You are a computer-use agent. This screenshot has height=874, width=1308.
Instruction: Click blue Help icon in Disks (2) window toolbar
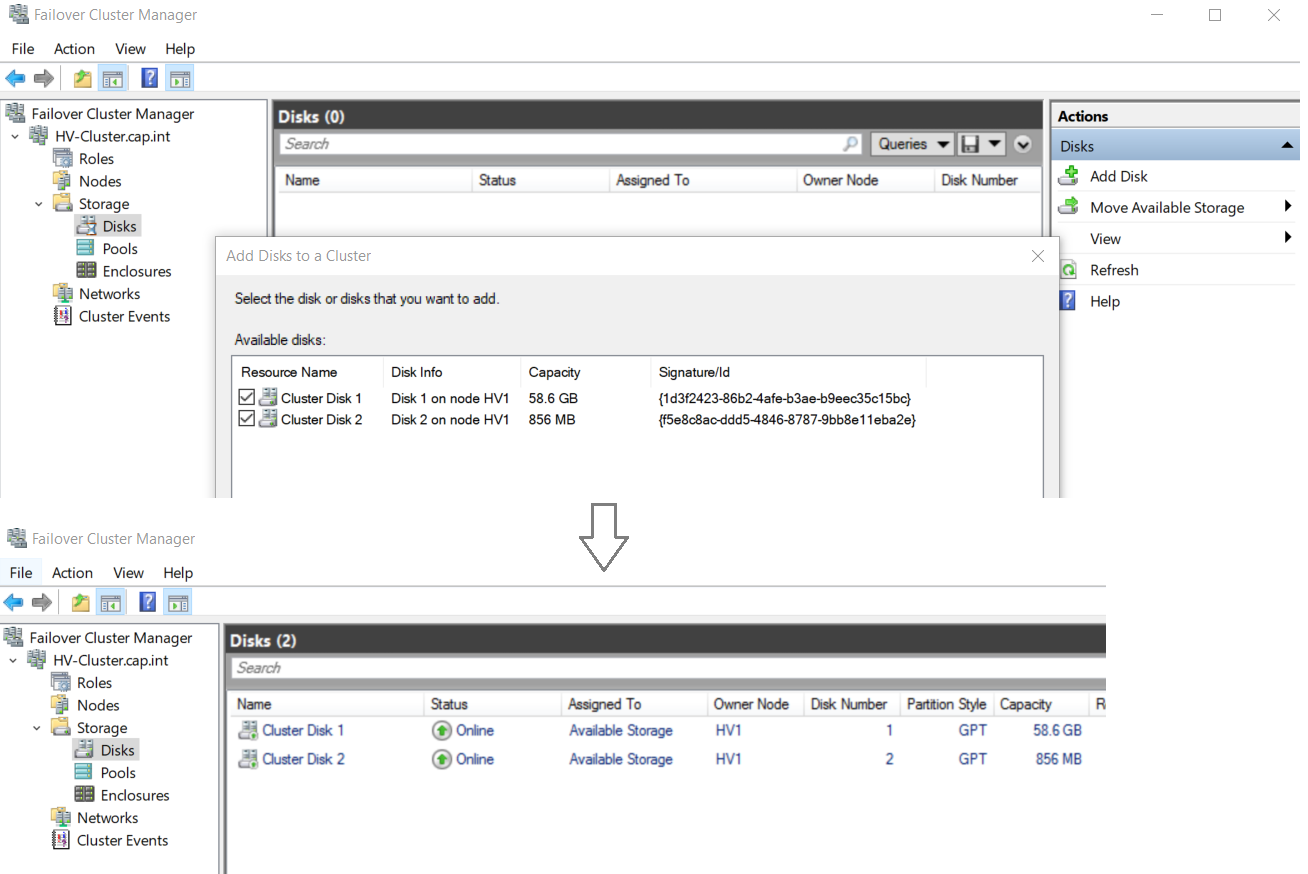point(148,602)
